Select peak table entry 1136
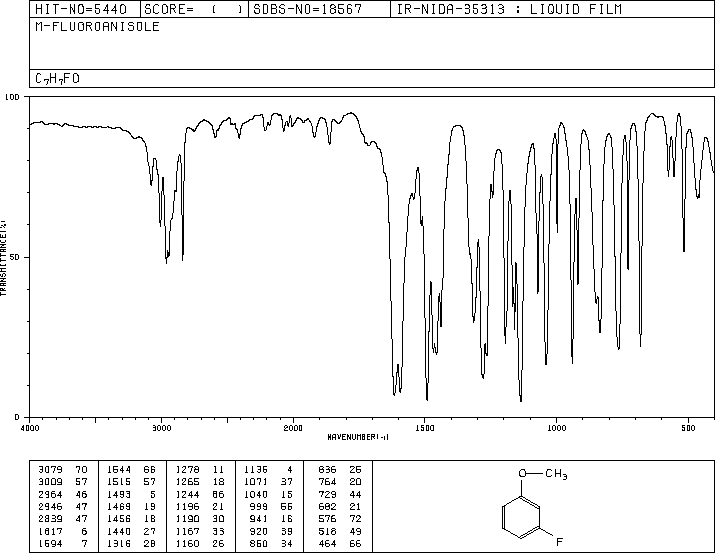 click(x=268, y=469)
